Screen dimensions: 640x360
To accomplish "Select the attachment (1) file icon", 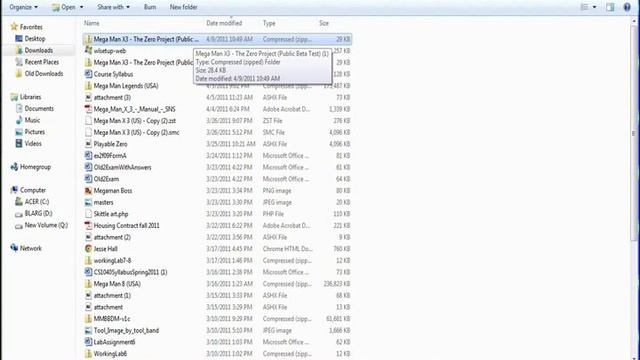I will (88, 295).
